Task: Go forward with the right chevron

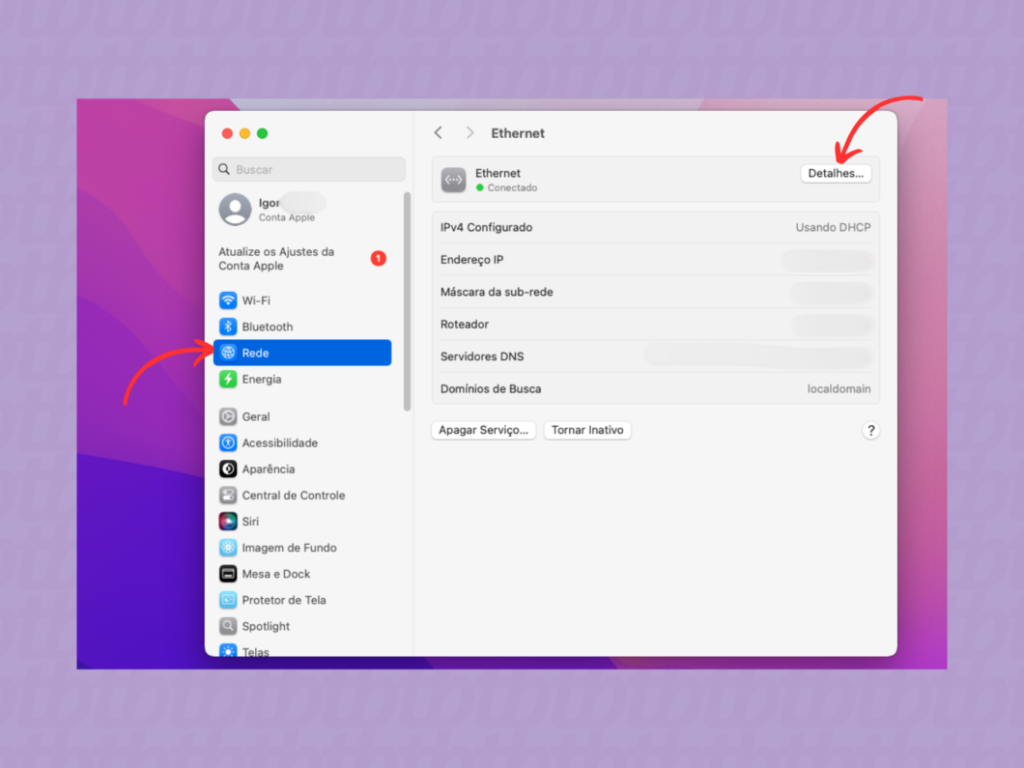Action: 470,133
